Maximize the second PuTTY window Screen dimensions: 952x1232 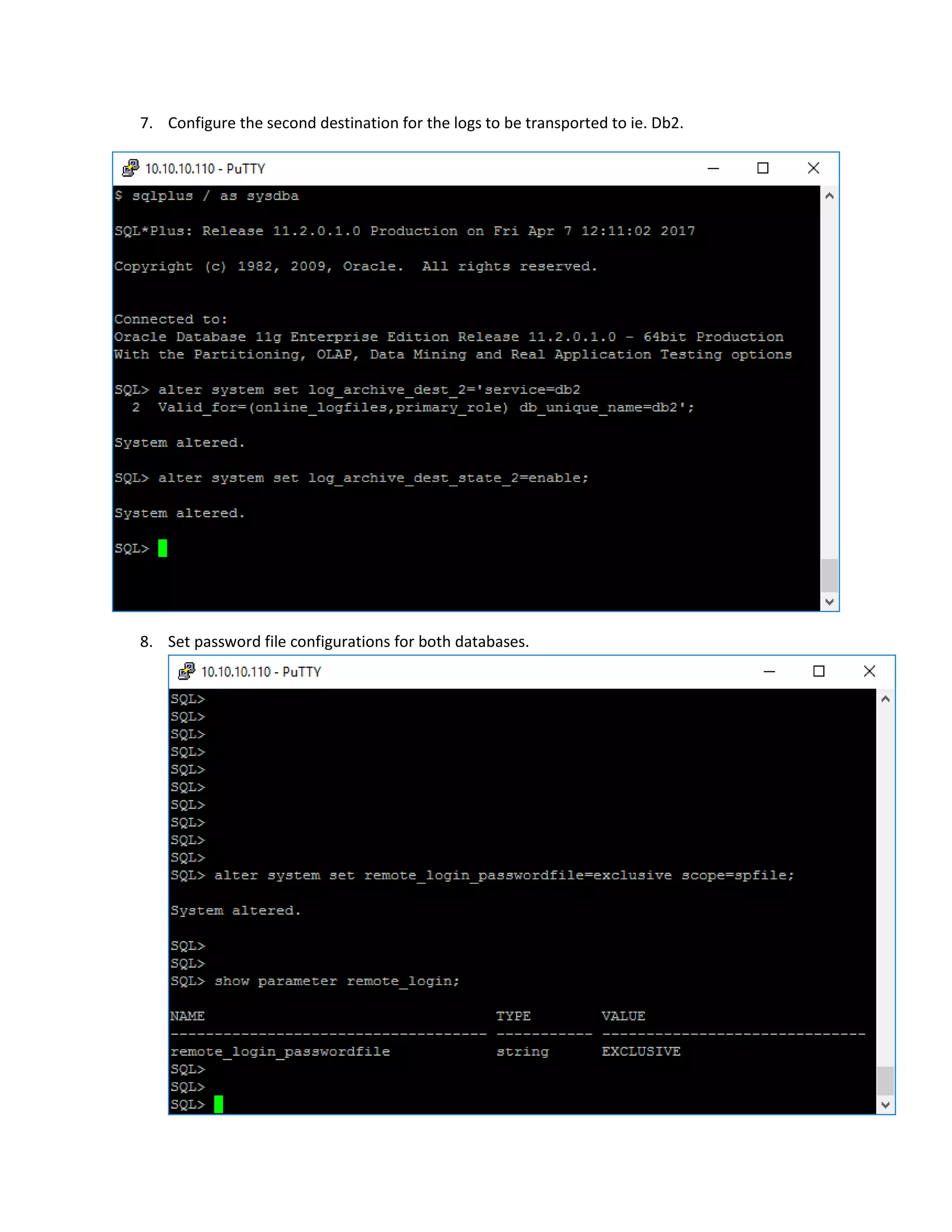click(x=818, y=671)
